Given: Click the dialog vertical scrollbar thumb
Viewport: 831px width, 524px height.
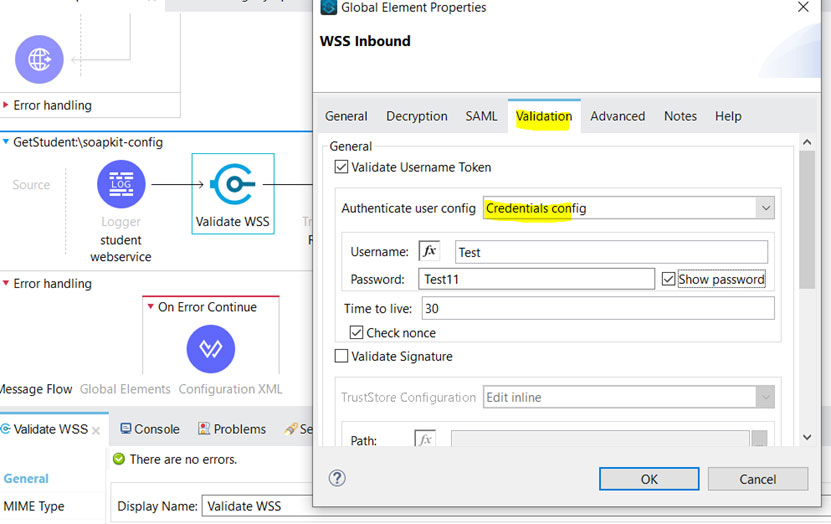Looking at the screenshot, I should pos(807,219).
